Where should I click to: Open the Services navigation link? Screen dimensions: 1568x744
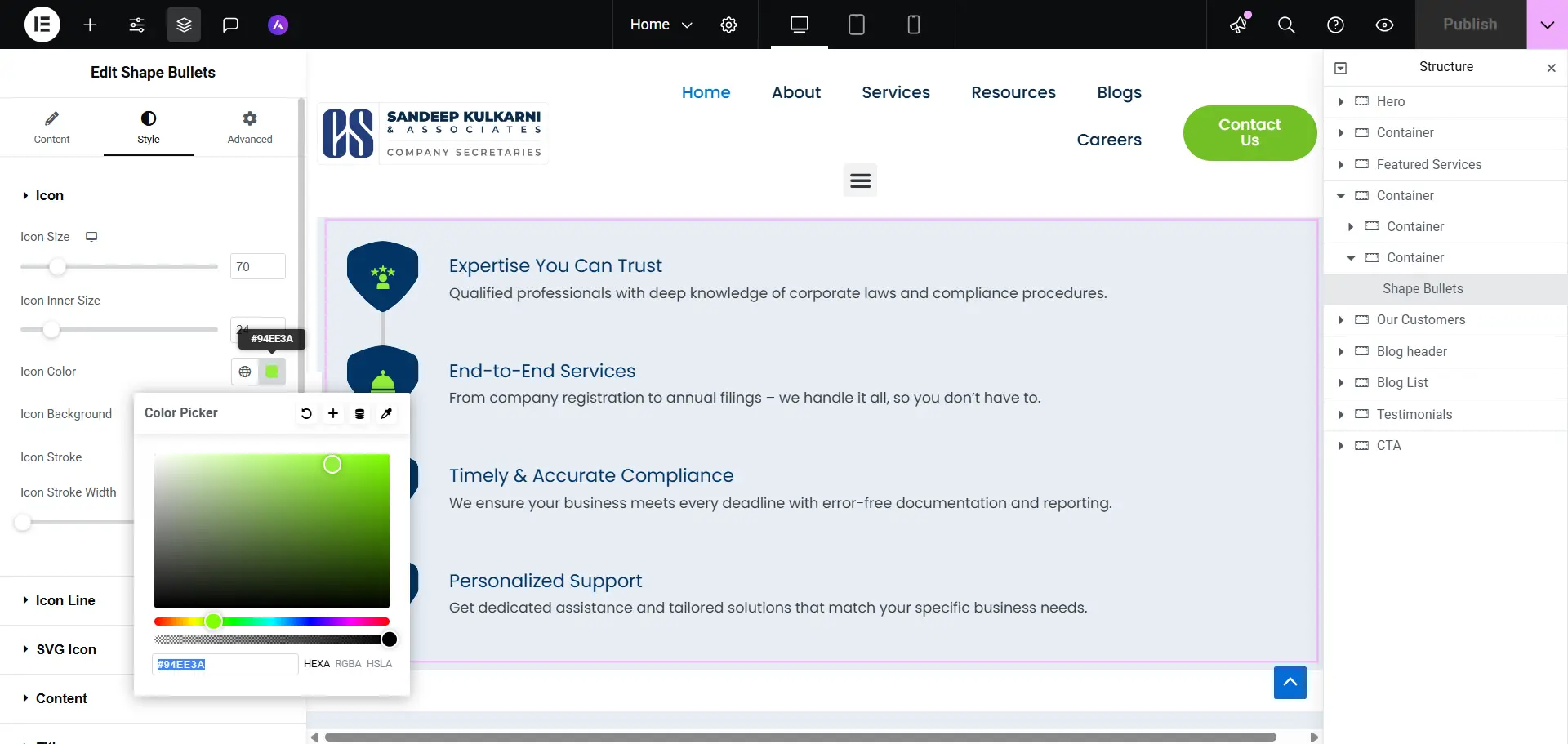tap(895, 92)
